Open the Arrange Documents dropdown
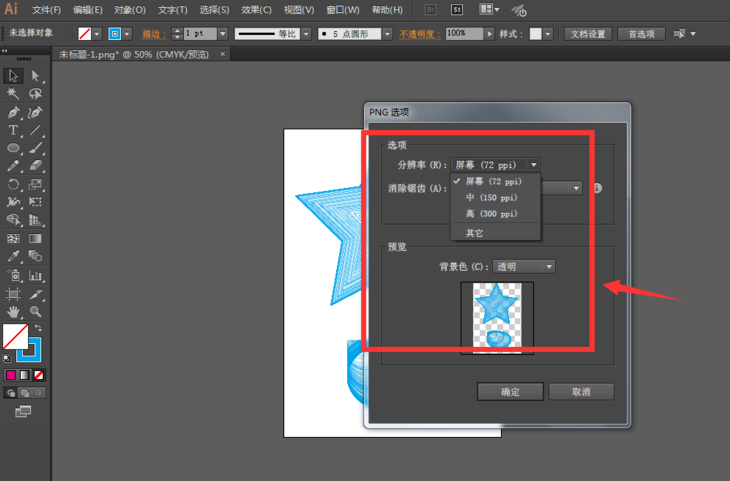Viewport: 730px width, 481px height. (x=489, y=9)
